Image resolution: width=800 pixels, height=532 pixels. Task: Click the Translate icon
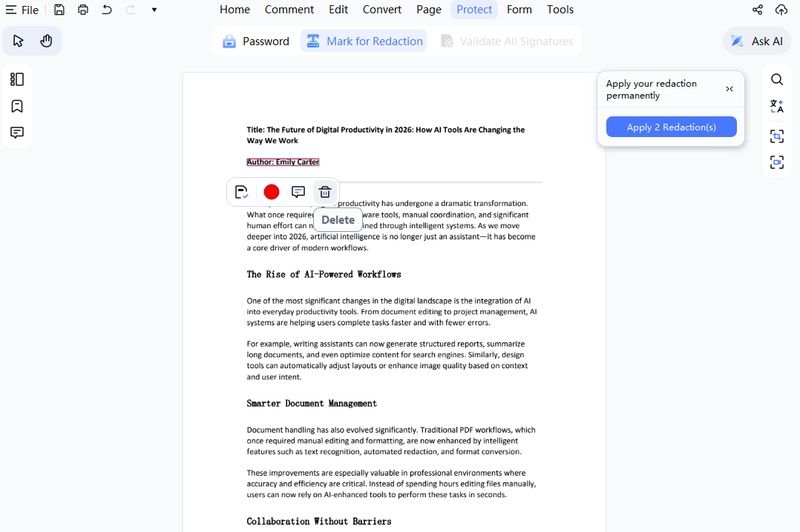[x=777, y=106]
